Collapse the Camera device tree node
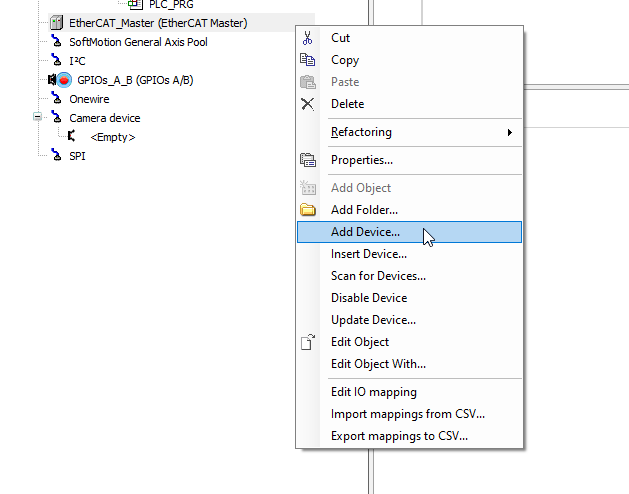The width and height of the screenshot is (629, 494). [x=37, y=117]
